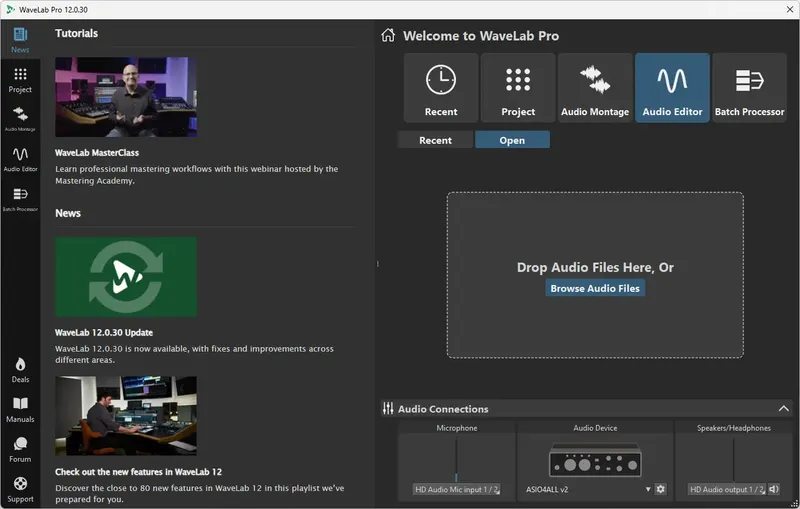Screen dimensions: 800x509
Task: Select the large Batch Processor tile
Action: (x=749, y=88)
